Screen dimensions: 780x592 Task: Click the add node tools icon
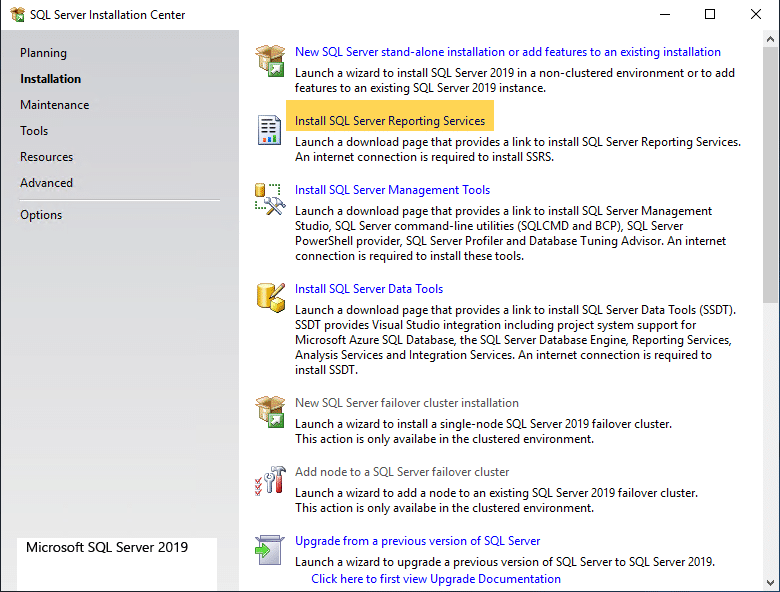[x=270, y=480]
